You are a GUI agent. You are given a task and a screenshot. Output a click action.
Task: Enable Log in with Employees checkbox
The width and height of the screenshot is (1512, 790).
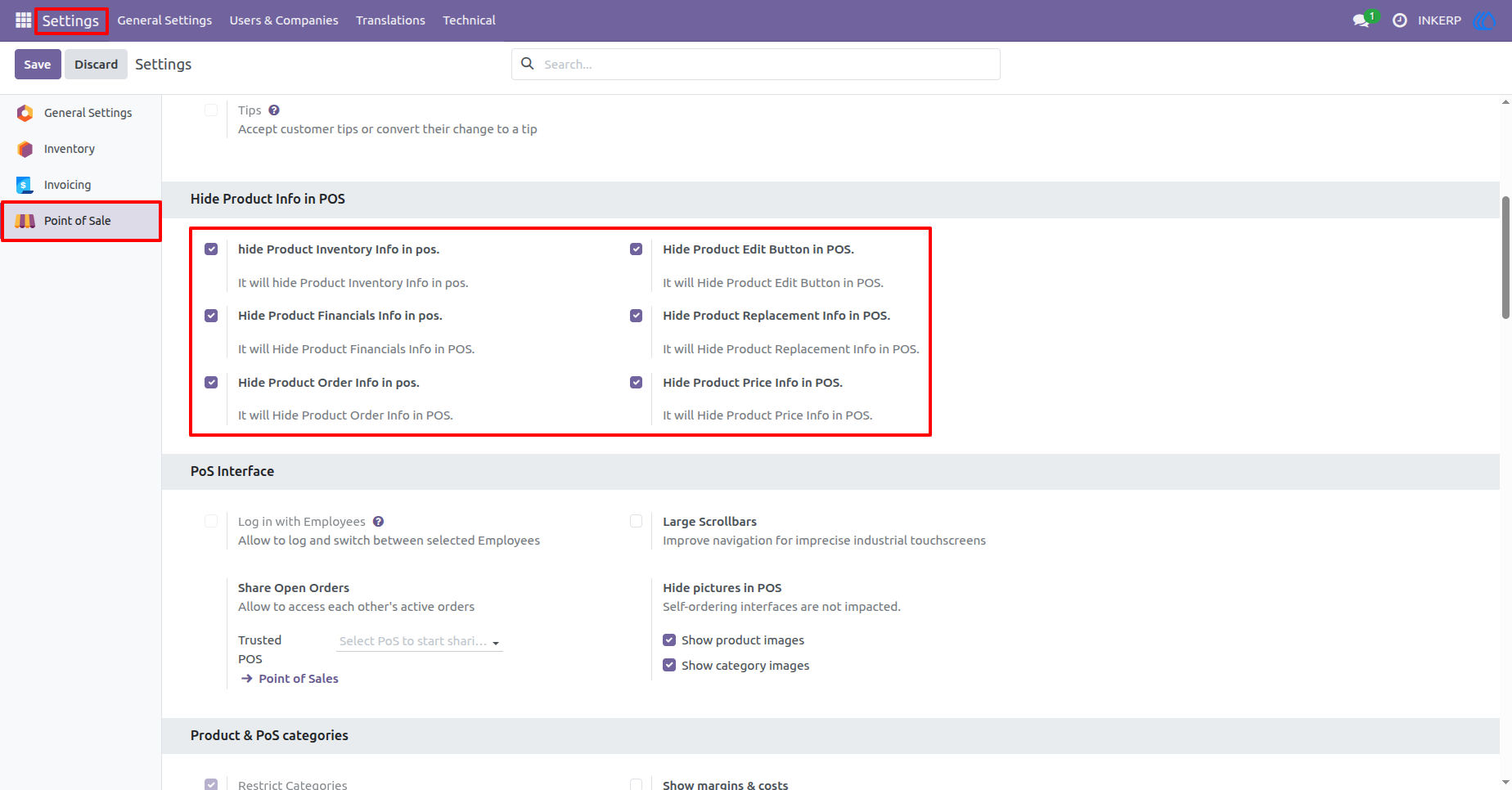pyautogui.click(x=211, y=521)
